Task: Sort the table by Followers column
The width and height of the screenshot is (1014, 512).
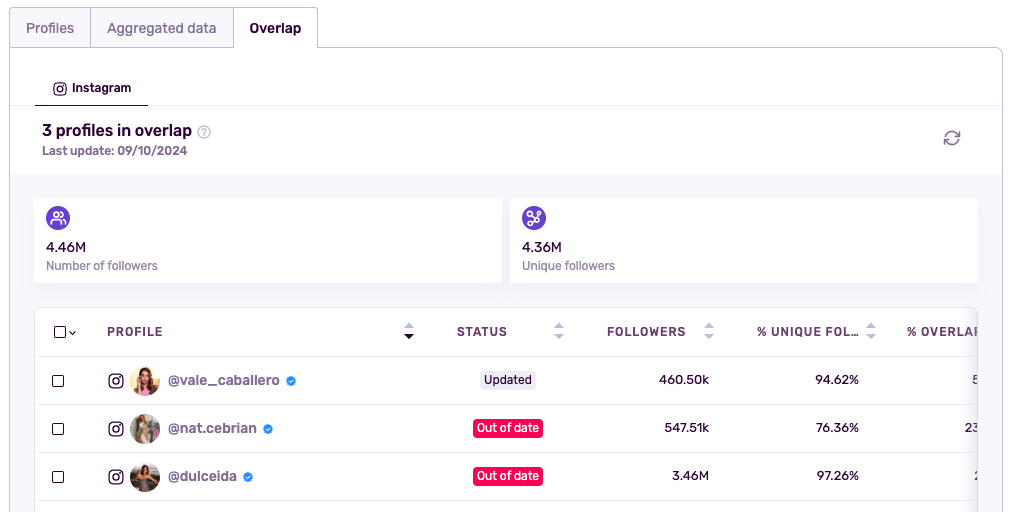Action: tap(709, 331)
